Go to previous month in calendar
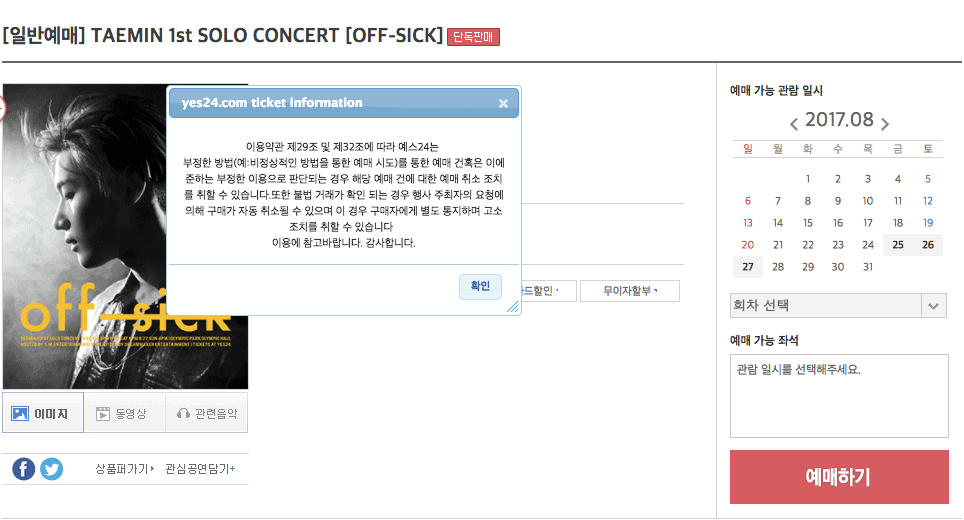The image size is (964, 520). [794, 123]
